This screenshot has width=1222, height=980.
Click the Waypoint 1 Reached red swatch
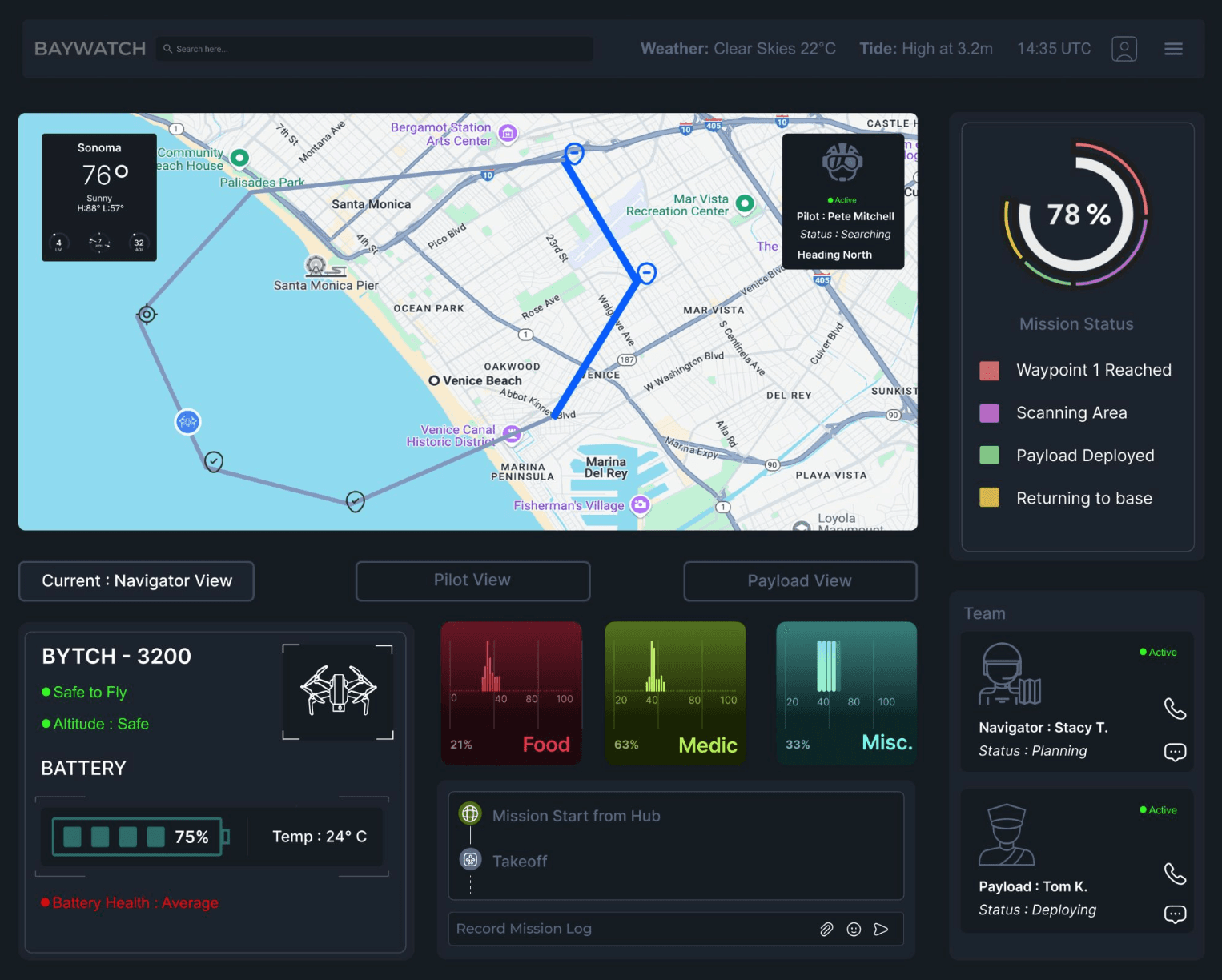tap(989, 371)
